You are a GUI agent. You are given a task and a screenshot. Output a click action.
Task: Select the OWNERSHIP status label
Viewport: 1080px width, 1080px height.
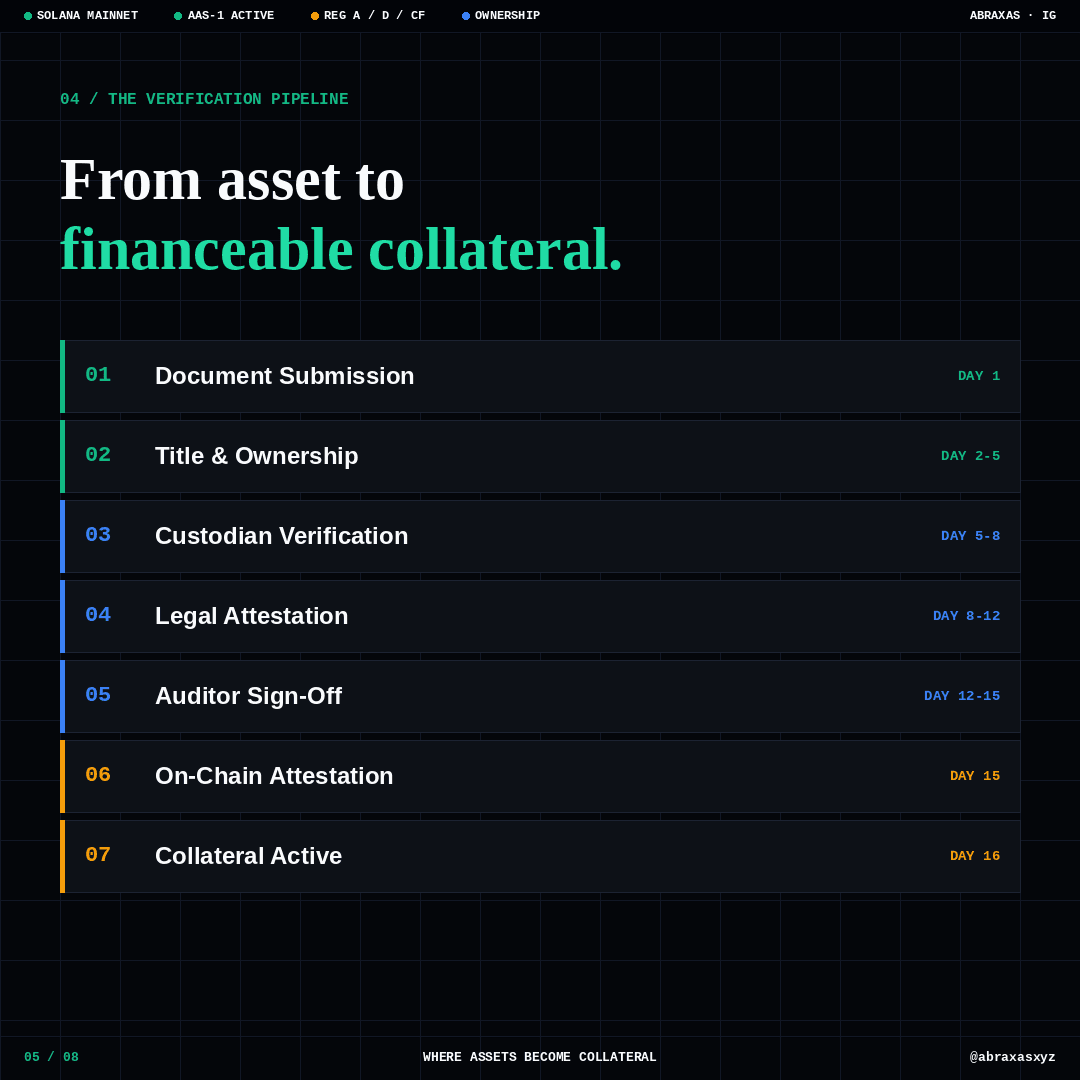[x=508, y=15]
